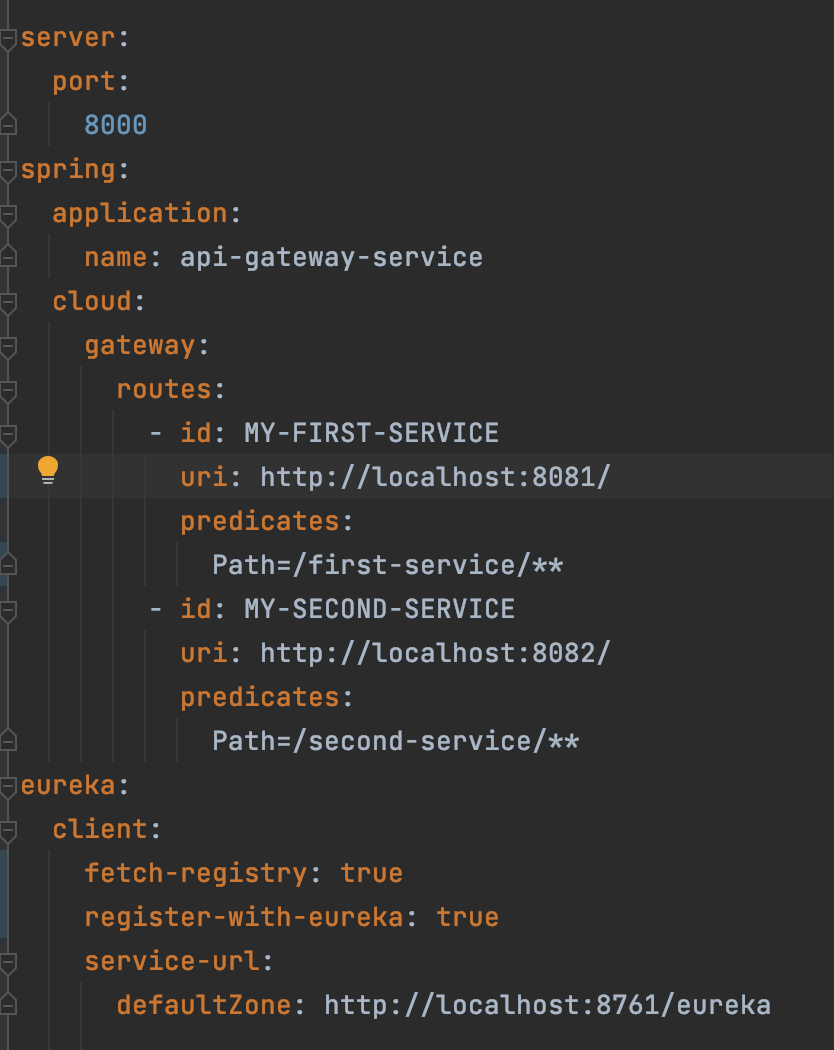Click the blue change stripe beside fetch-registry
Viewport: 834px width, 1050px height.
coord(5,873)
